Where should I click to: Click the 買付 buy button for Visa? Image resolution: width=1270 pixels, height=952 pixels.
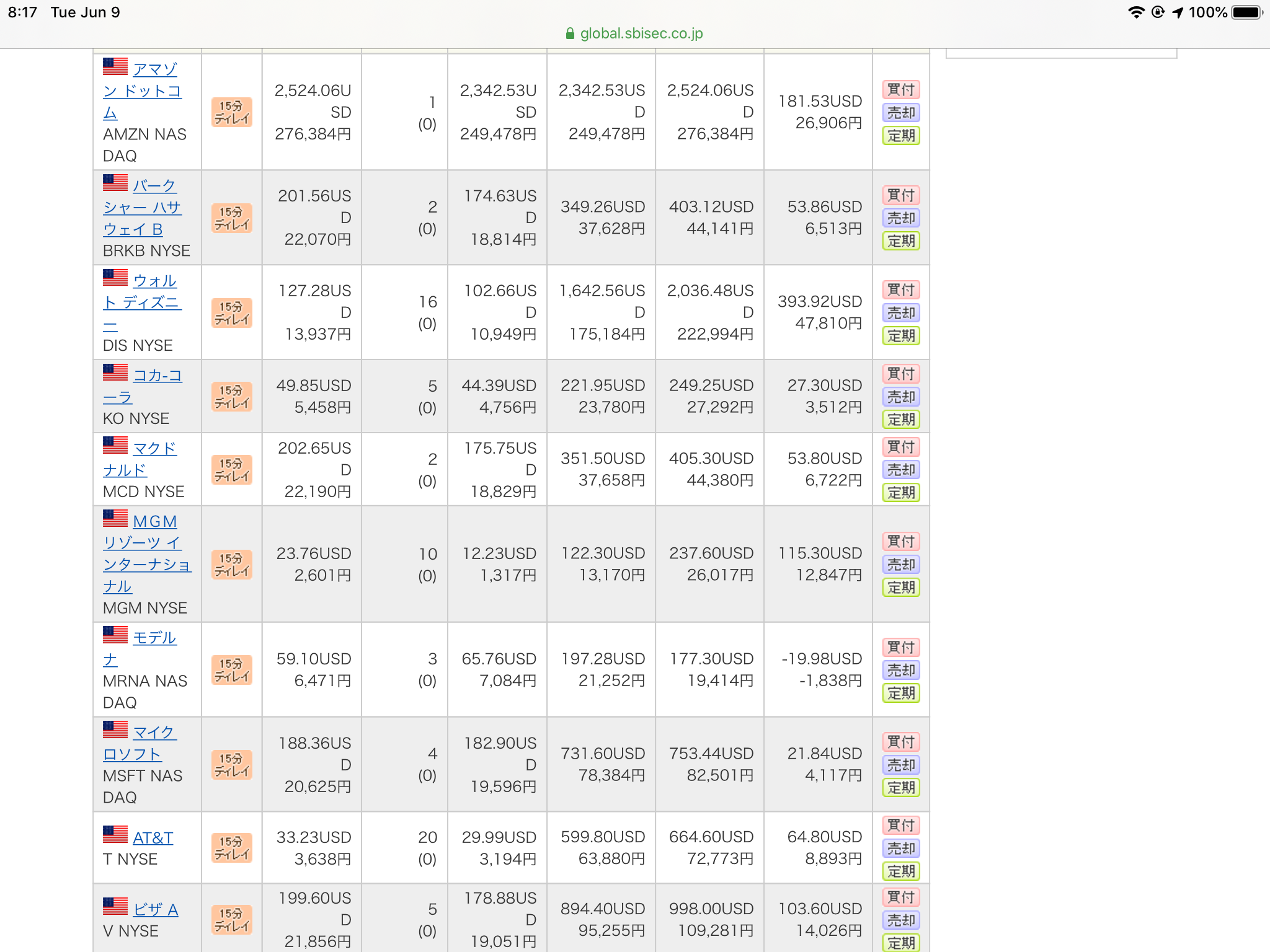pos(901,897)
